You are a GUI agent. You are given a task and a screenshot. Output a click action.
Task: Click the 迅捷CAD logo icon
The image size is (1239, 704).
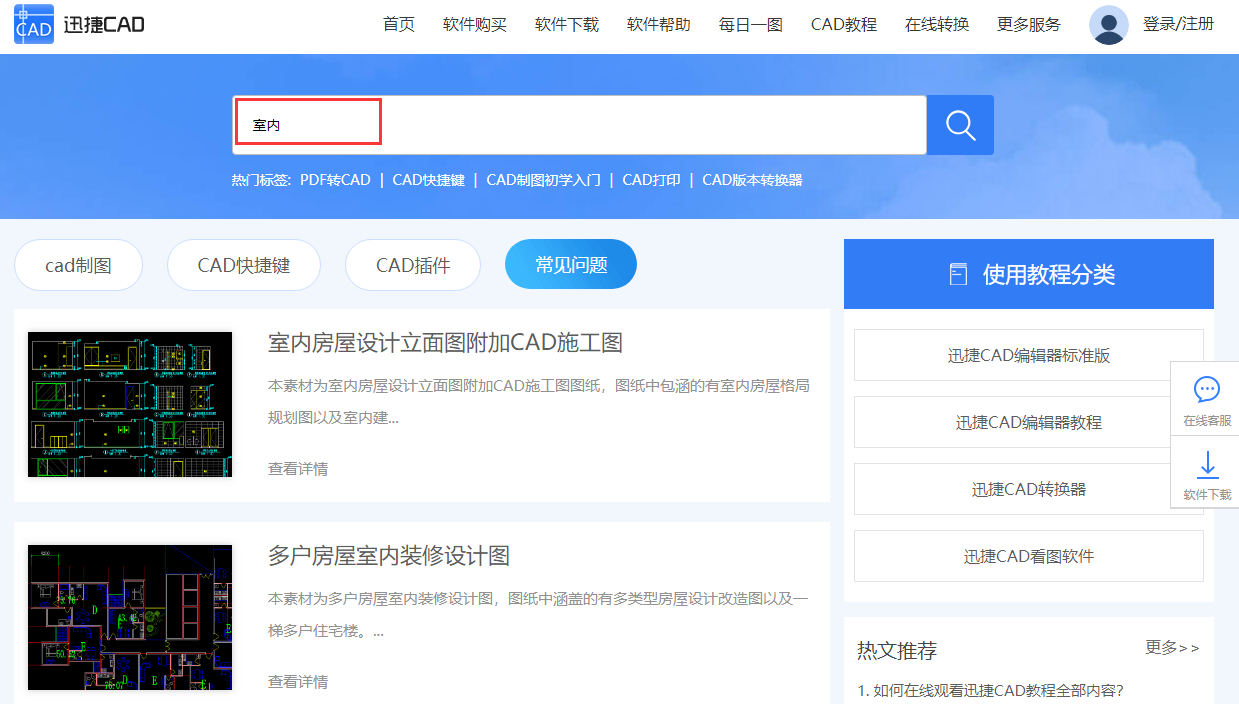click(31, 24)
